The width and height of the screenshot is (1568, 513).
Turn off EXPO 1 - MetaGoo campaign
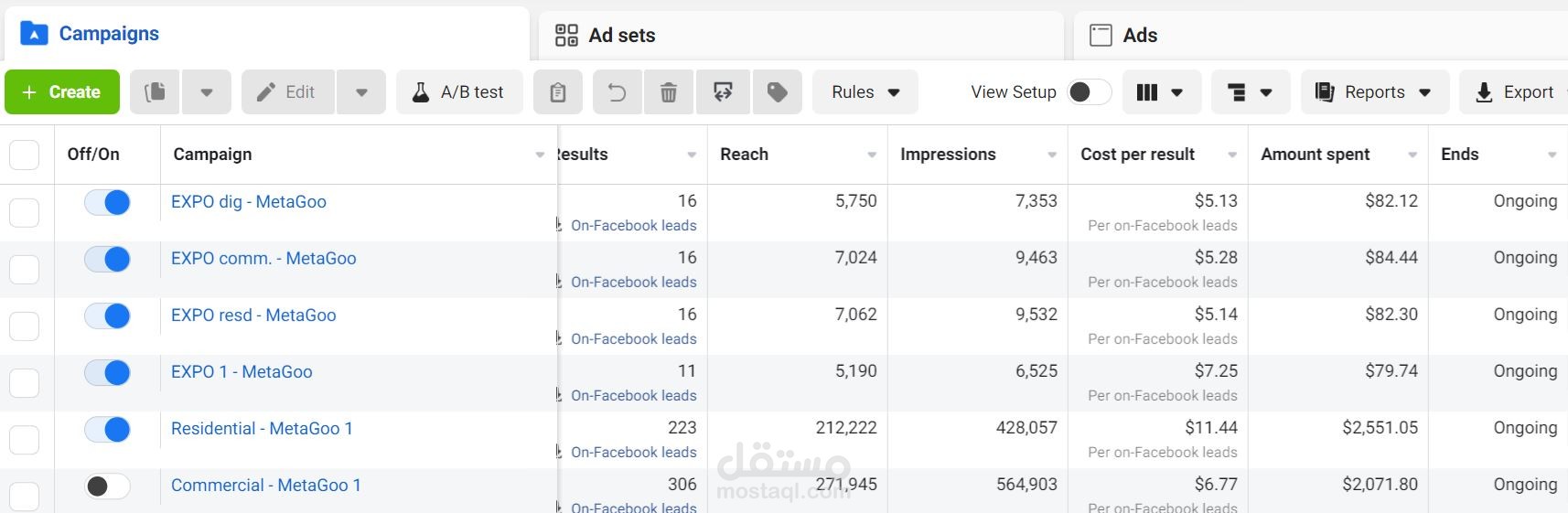click(x=107, y=372)
